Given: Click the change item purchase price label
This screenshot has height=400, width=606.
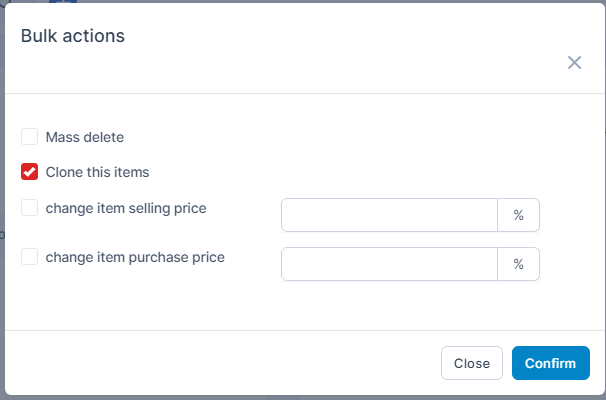Looking at the screenshot, I should (x=135, y=257).
